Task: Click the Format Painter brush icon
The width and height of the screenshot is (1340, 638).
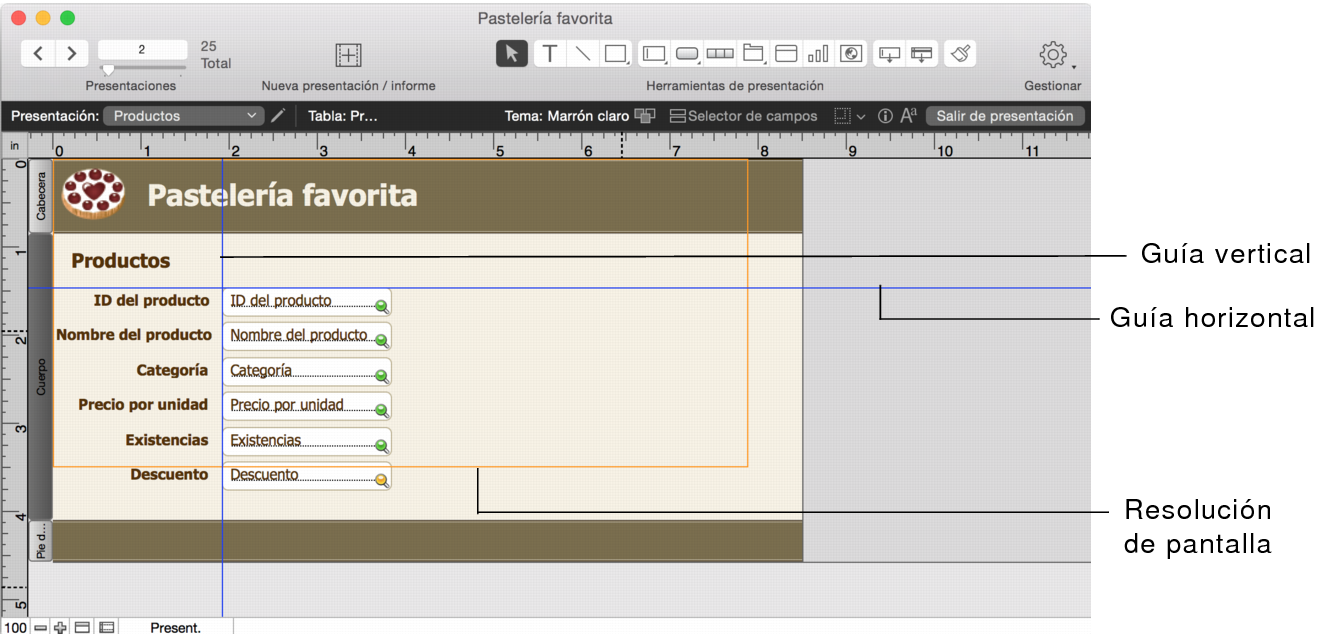Action: point(960,54)
